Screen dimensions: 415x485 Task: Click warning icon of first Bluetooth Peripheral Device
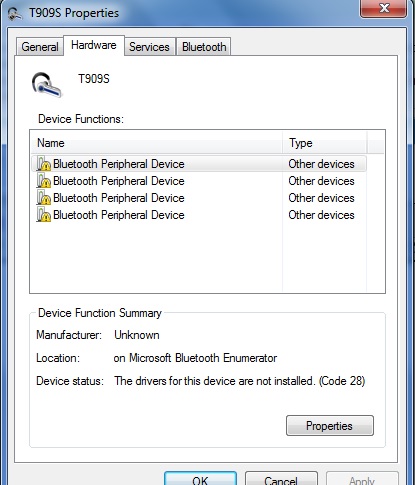click(x=43, y=164)
